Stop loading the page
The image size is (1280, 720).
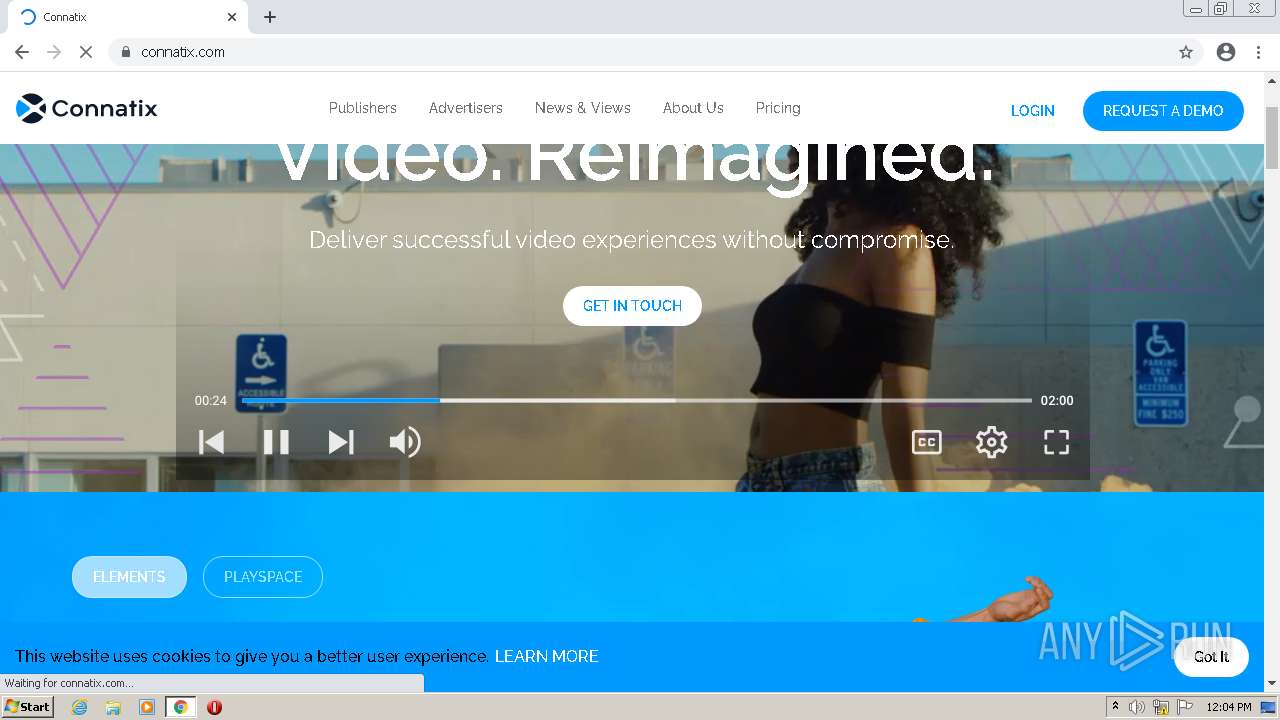tap(86, 52)
